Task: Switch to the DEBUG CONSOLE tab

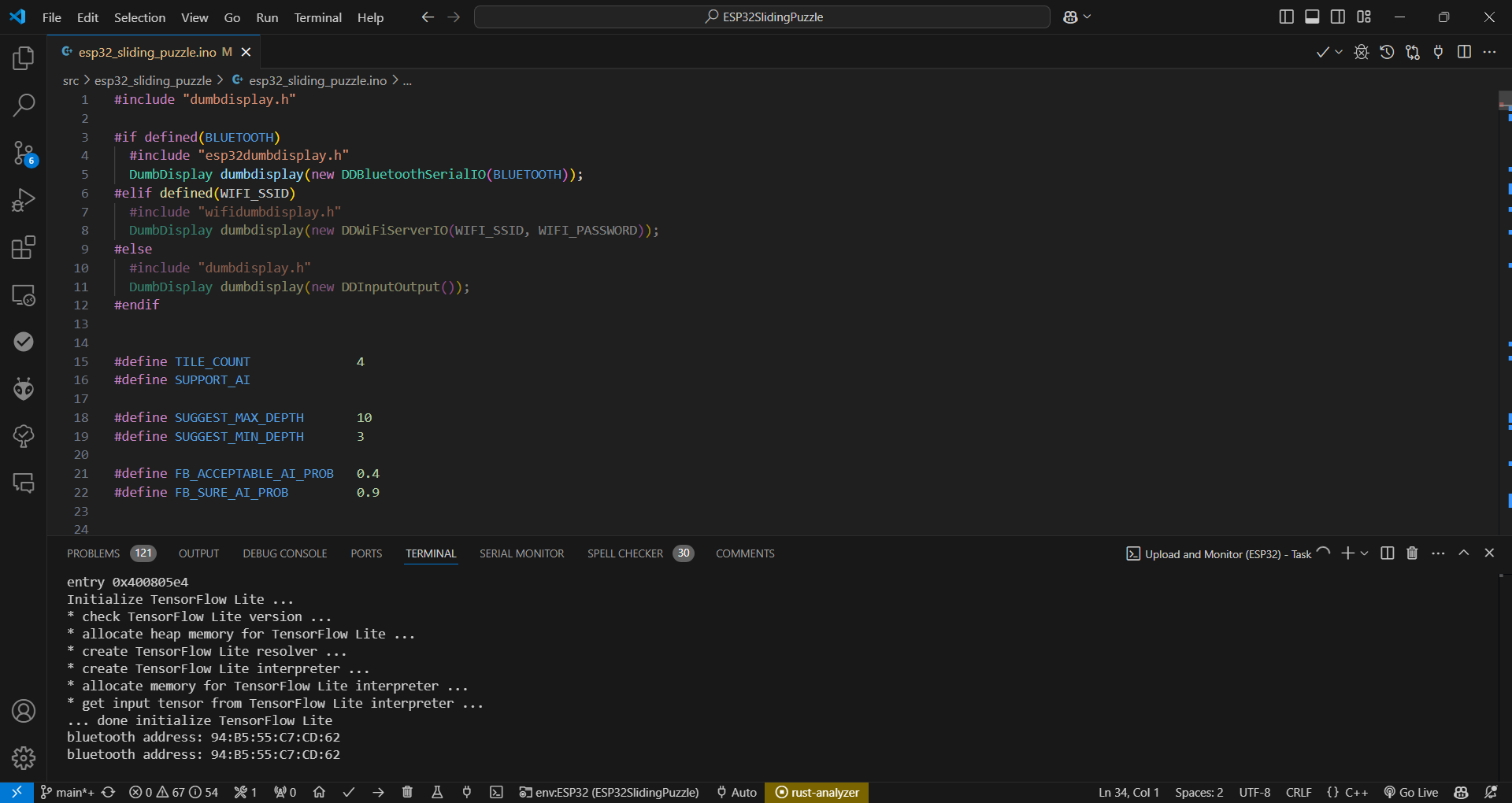Action: click(285, 553)
